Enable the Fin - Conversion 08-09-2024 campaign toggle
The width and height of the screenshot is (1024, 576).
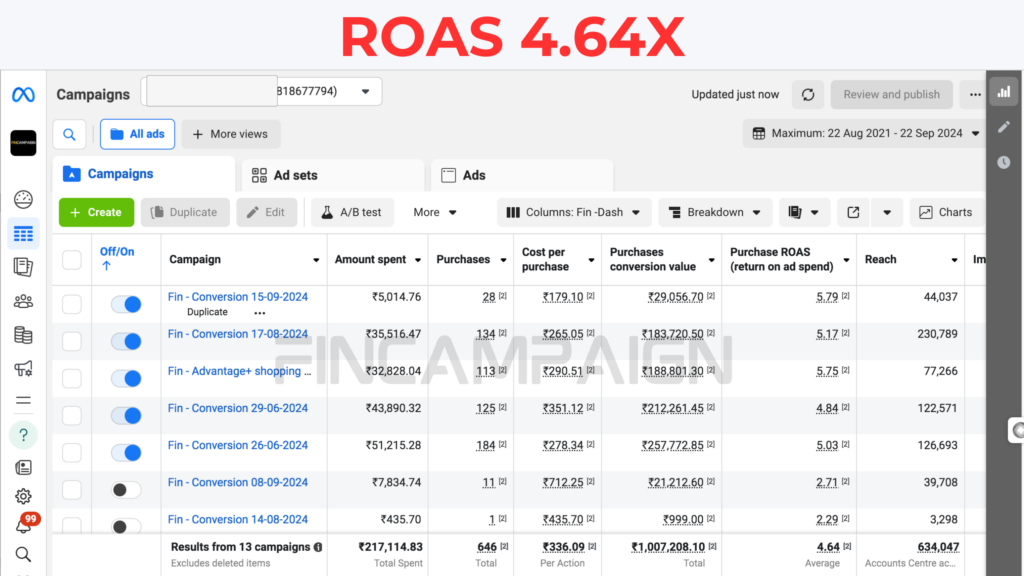coord(126,489)
